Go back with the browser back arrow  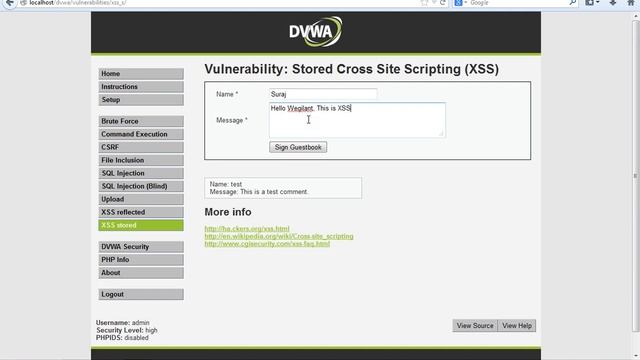[x=9, y=2]
